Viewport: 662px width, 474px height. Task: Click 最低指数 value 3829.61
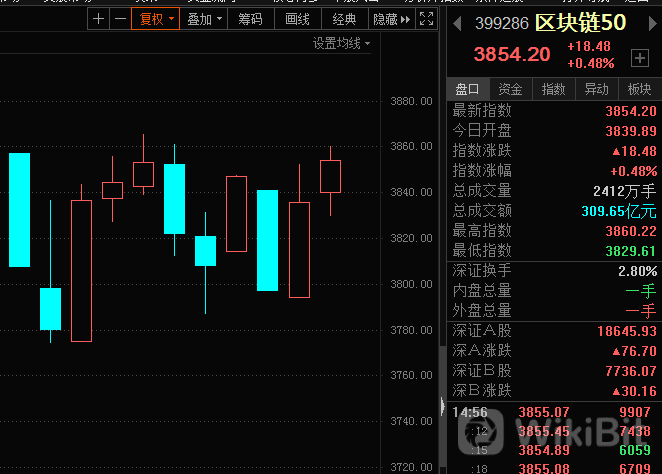point(631,252)
